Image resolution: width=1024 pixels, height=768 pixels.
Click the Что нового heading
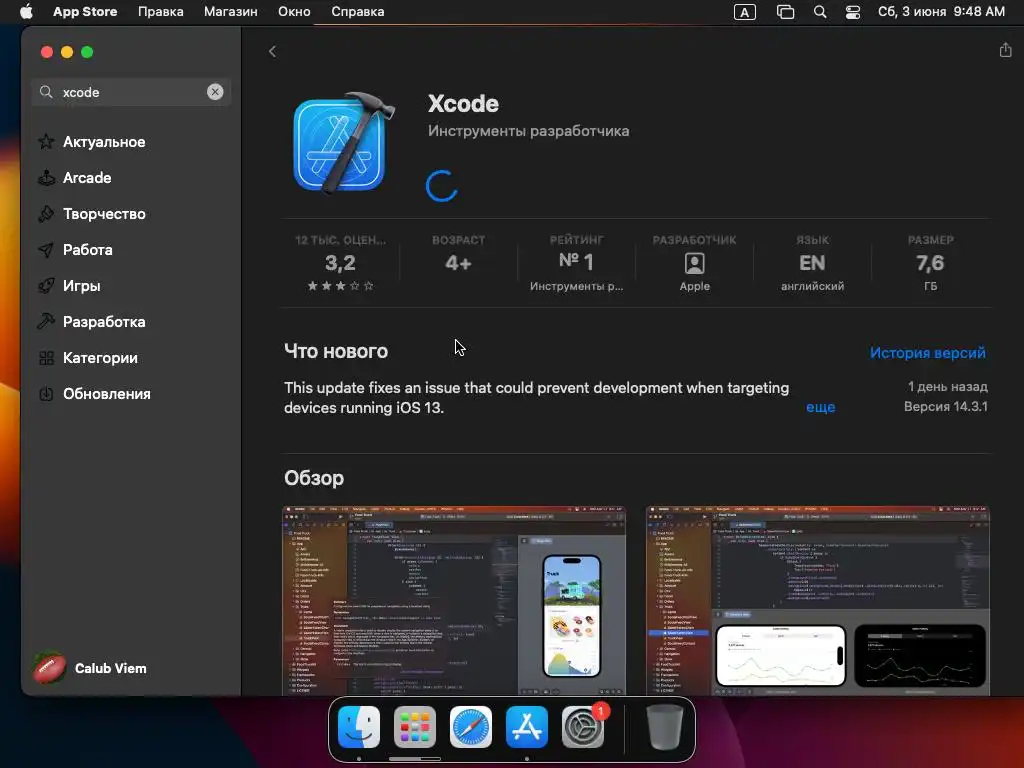click(x=336, y=351)
